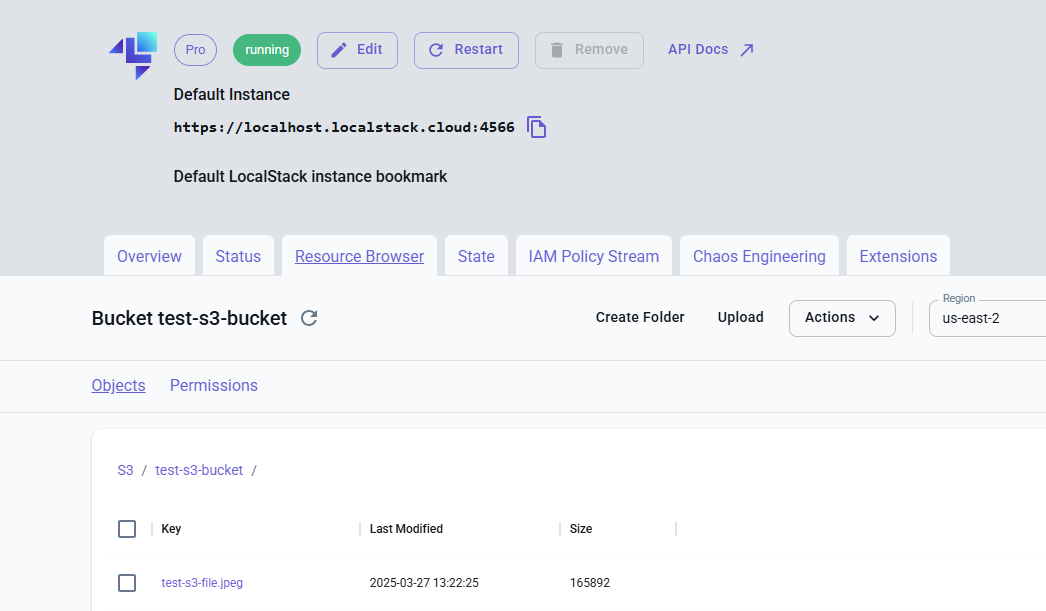1046x611 pixels.
Task: Check the test-s3-file.jpeg row checkbox
Action: coord(127,583)
